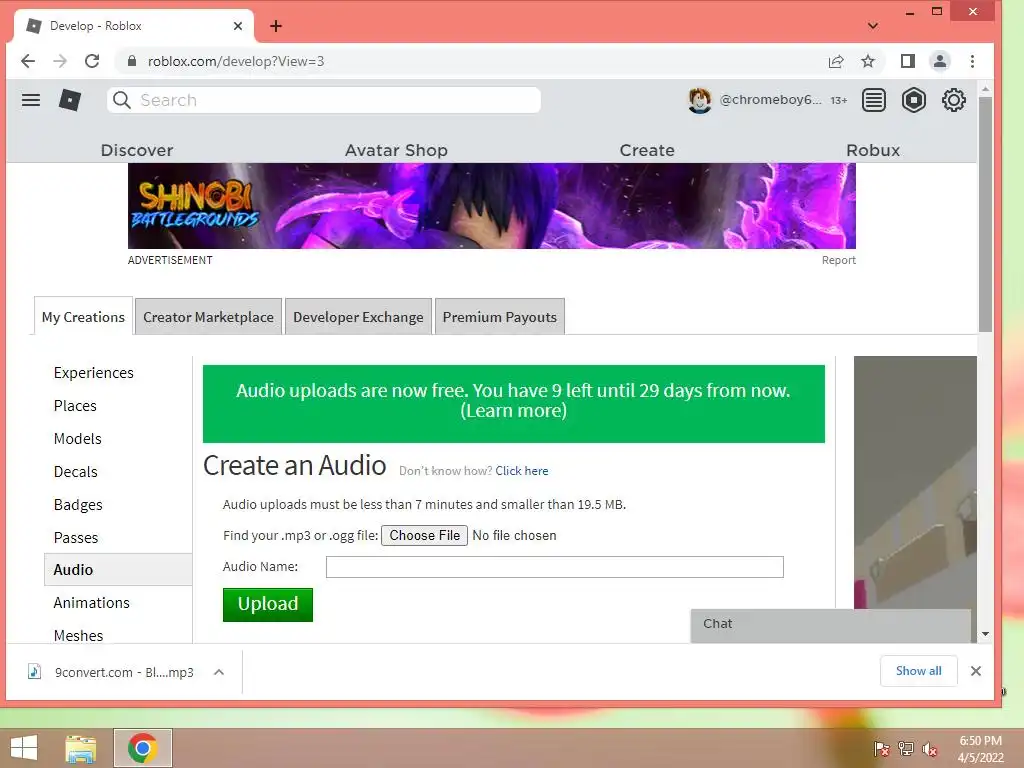1024x768 pixels.
Task: Close the Develop - Roblox tab
Action: click(238, 26)
